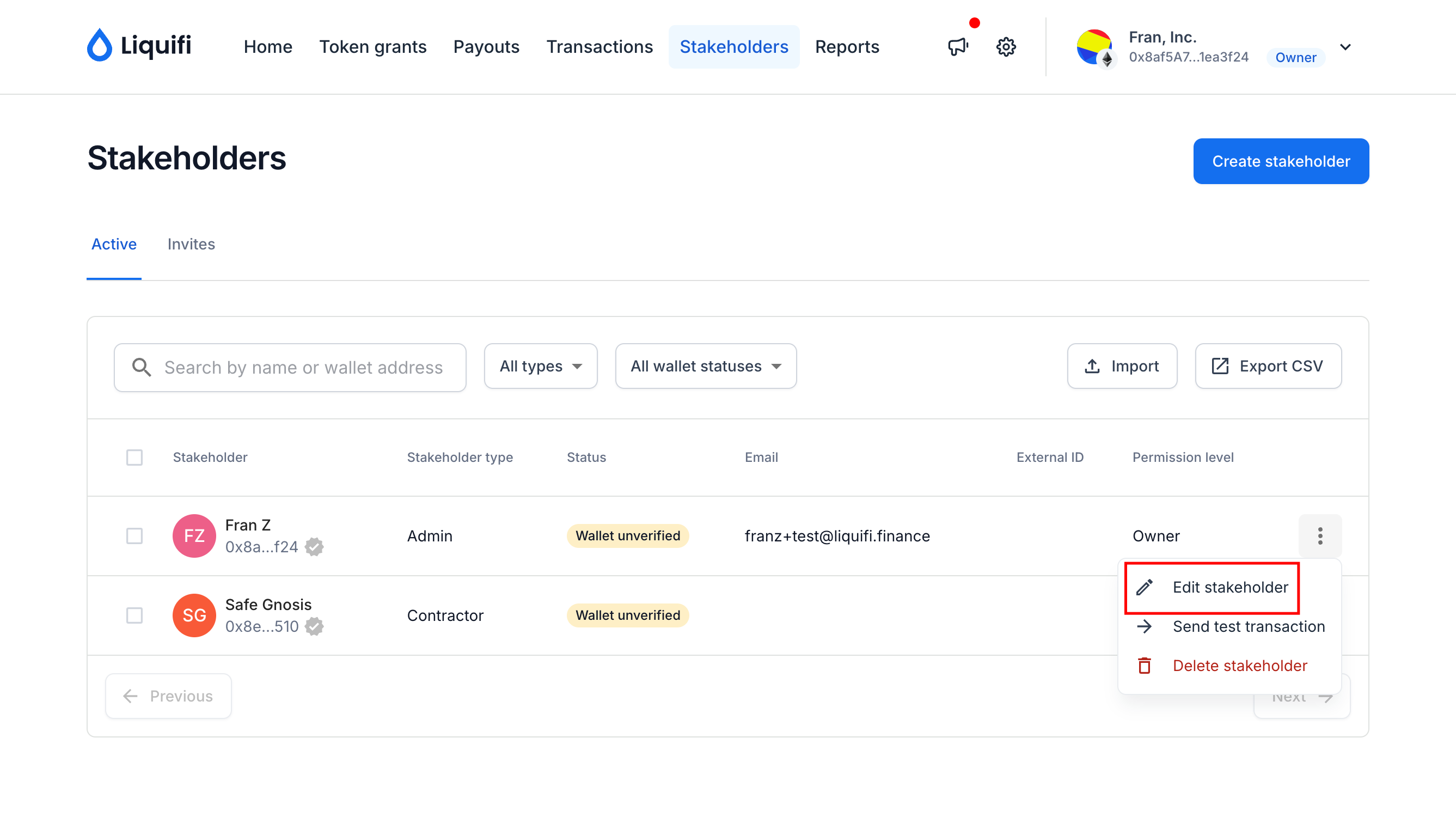Click the FZ avatar circle
Viewport: 1456px width, 817px height.
click(x=194, y=535)
